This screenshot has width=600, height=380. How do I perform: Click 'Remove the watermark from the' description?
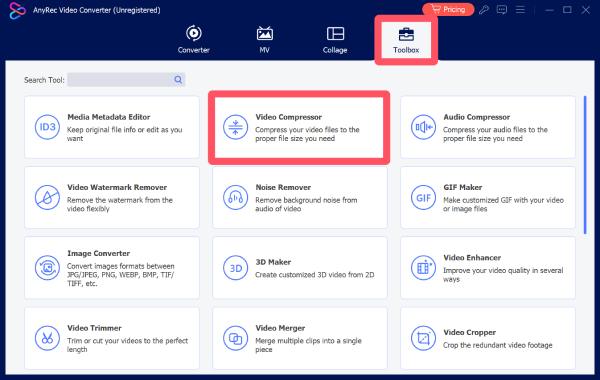pos(120,204)
